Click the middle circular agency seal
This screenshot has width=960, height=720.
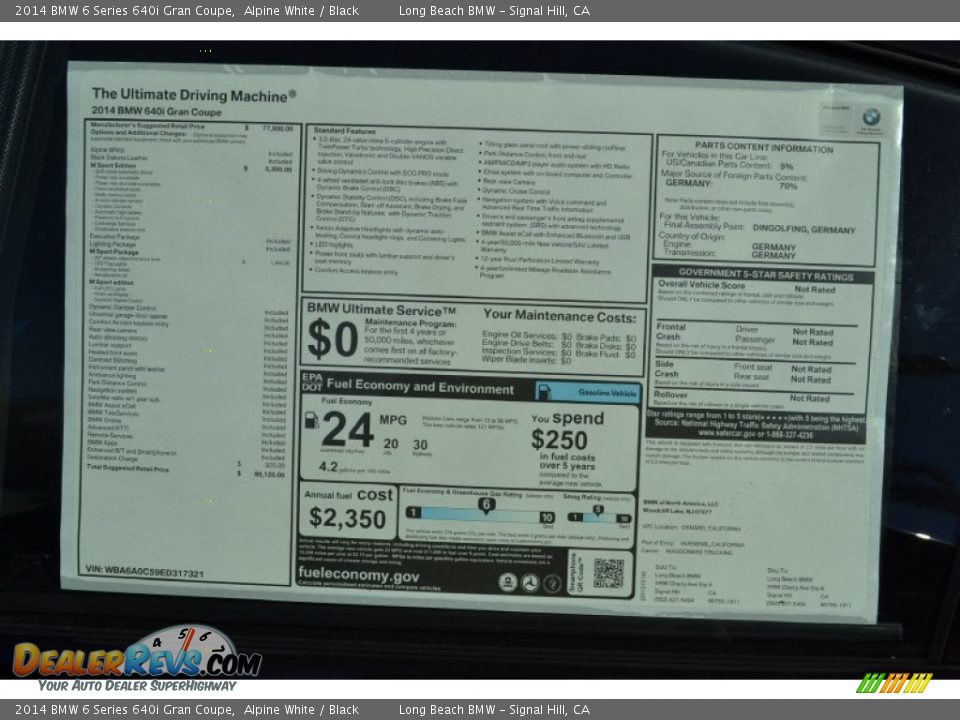click(x=530, y=582)
